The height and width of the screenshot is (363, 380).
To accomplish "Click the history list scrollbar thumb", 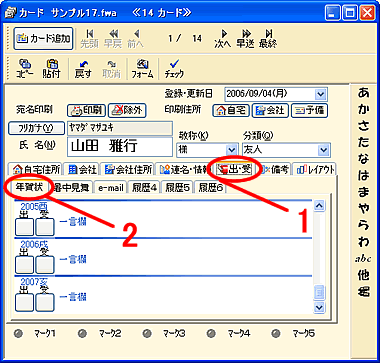I will pyautogui.click(x=320, y=293).
